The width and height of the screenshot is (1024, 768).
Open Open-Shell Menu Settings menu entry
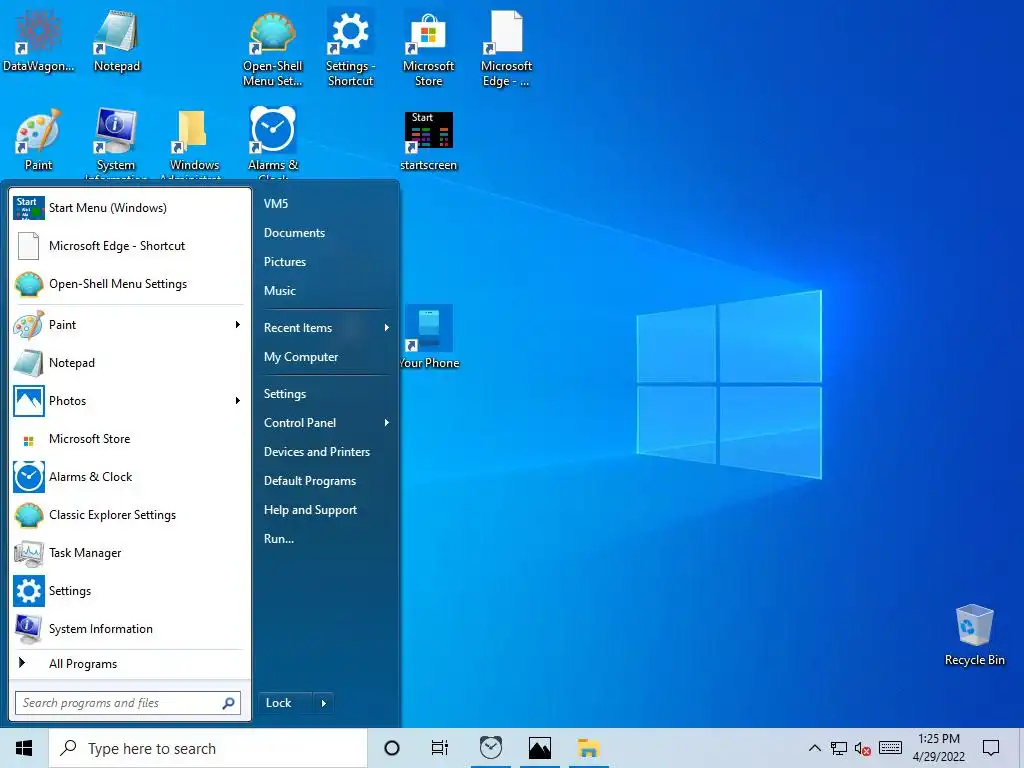coord(129,284)
